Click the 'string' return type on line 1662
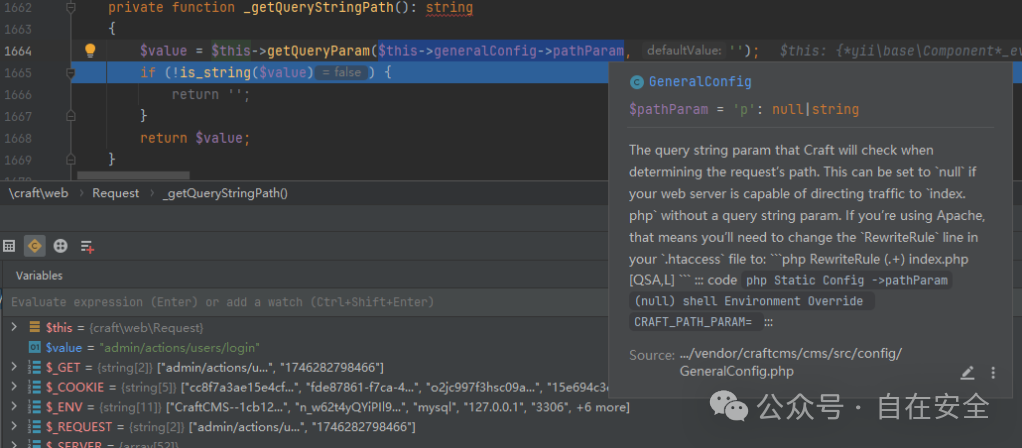The image size is (1022, 448). 449,8
